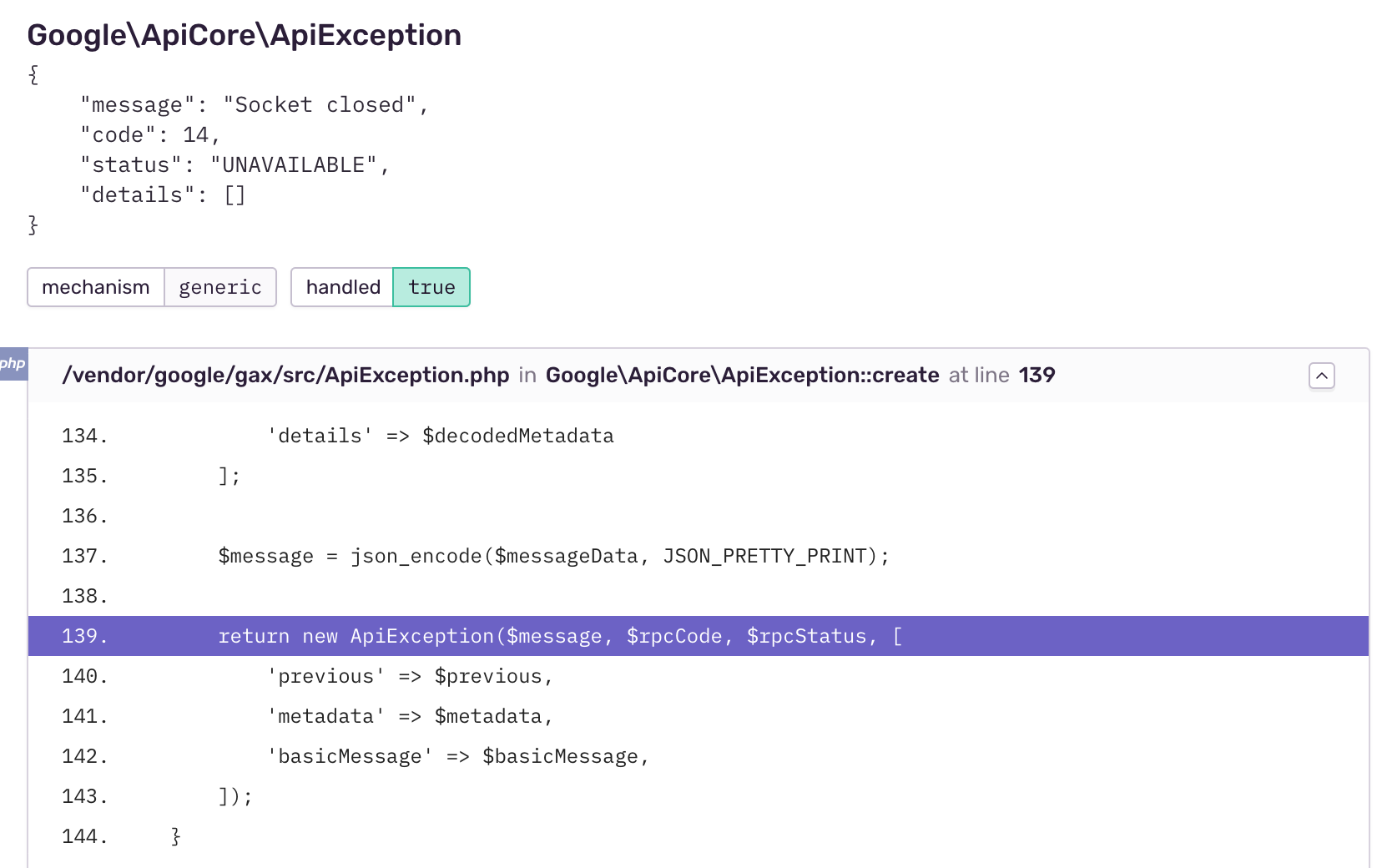
Task: Select highlighted code line 139
Action: [x=699, y=636]
